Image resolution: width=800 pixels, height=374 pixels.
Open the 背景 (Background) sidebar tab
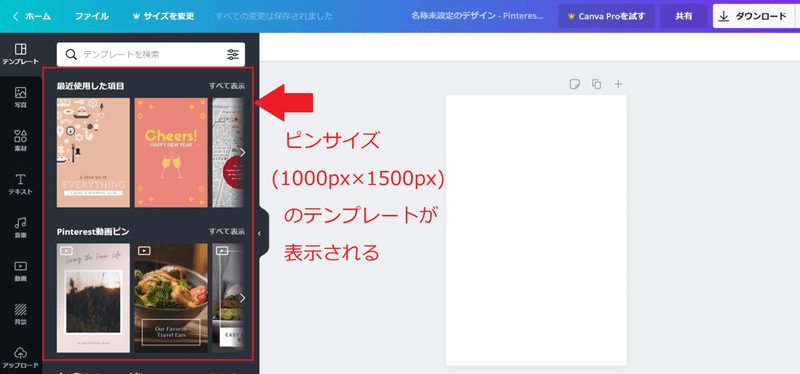(x=20, y=314)
